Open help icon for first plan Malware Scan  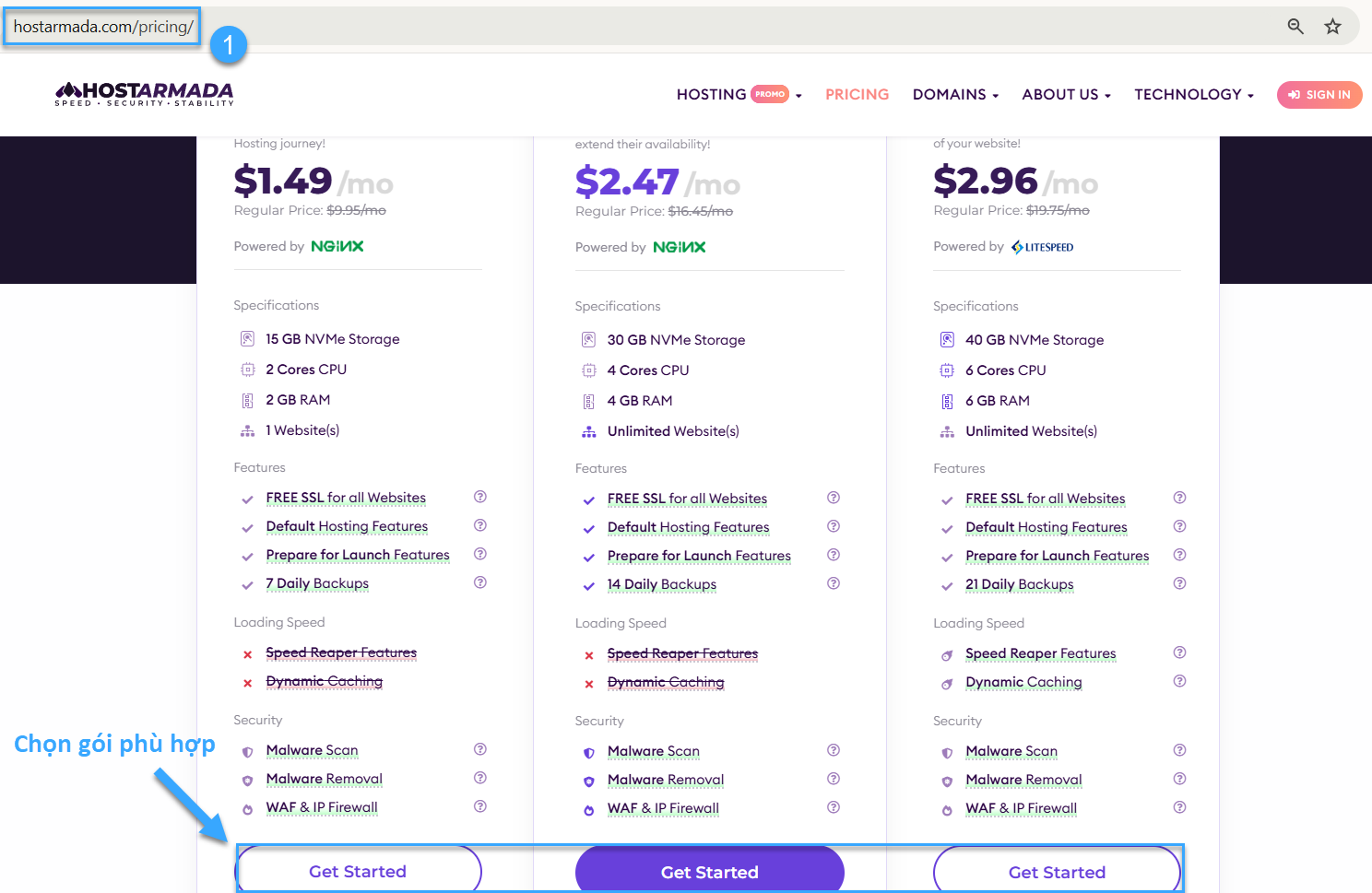480,749
